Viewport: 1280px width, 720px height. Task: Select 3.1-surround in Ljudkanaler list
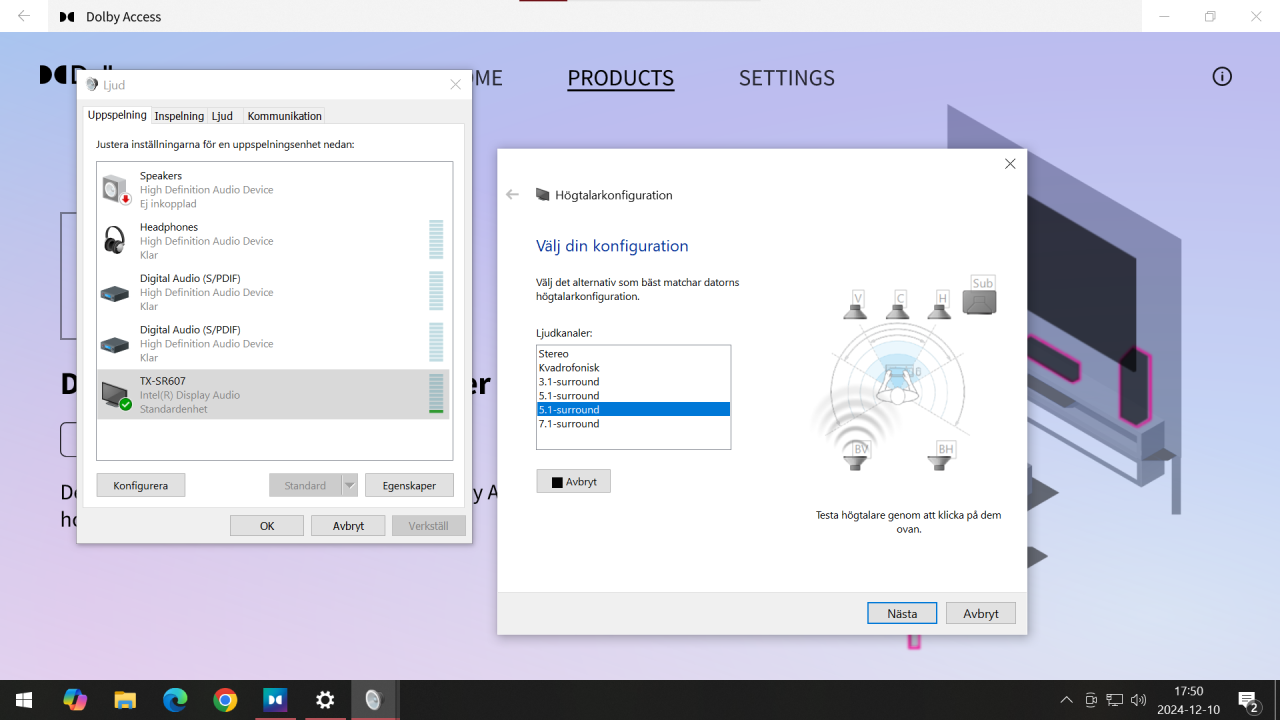click(x=633, y=382)
